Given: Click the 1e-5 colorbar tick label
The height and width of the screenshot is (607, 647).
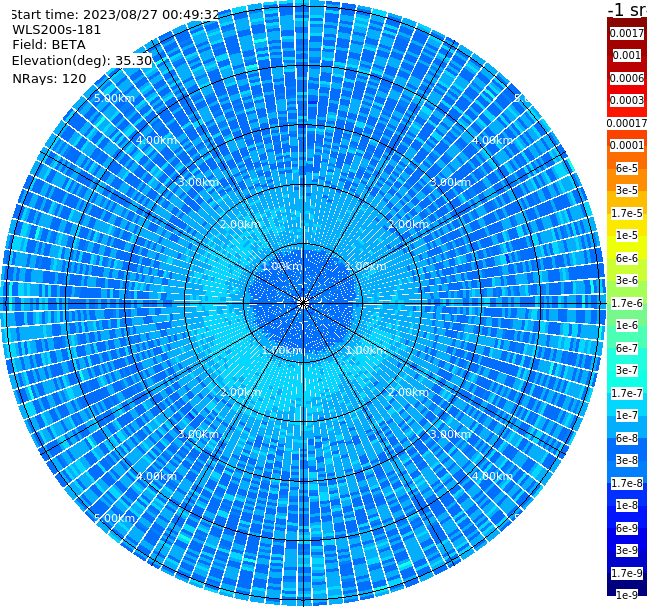Looking at the screenshot, I should (x=627, y=235).
